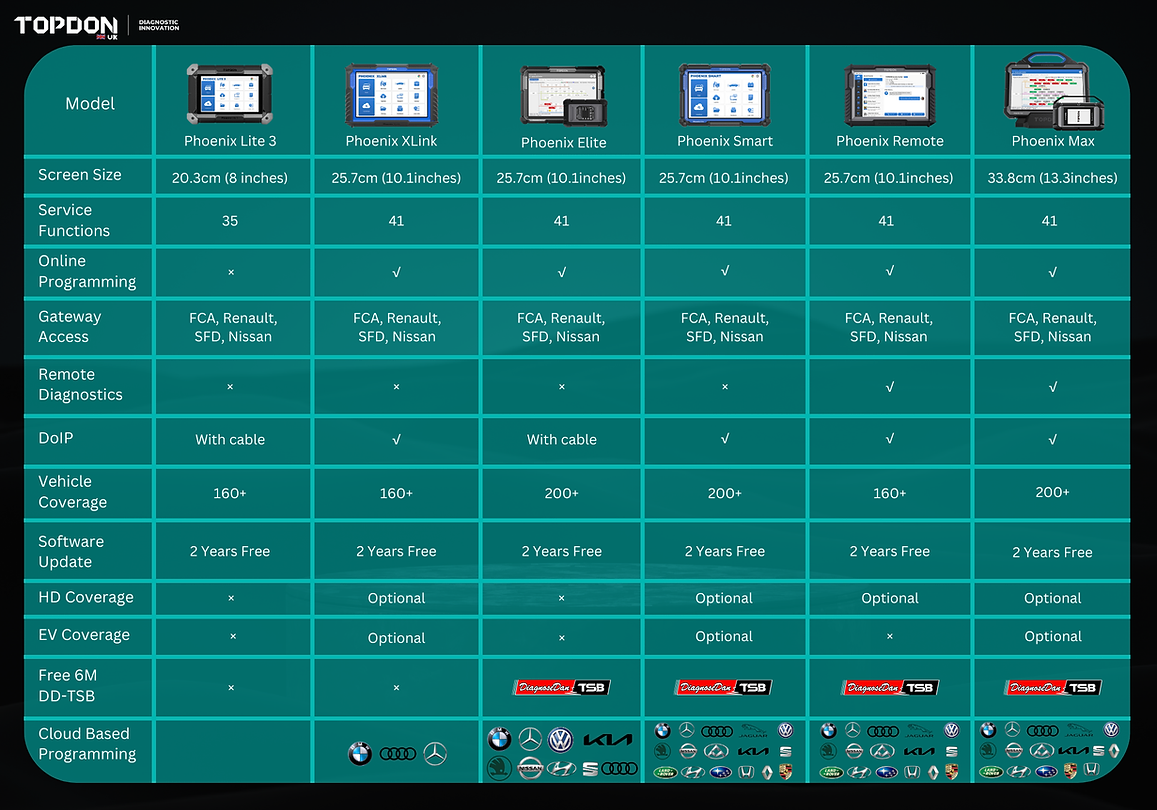
Task: Click the Skoda logo in Phoenix Elite column
Action: [x=500, y=768]
